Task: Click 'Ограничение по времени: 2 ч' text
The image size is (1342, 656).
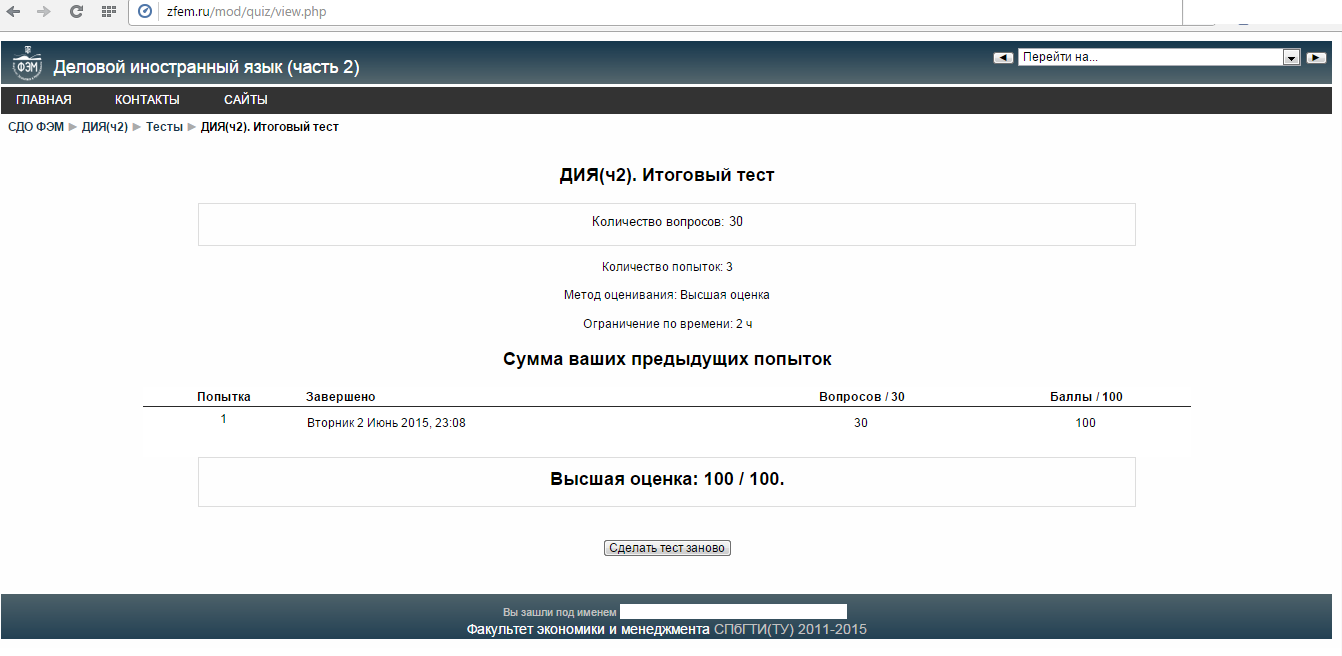Action: tap(667, 324)
